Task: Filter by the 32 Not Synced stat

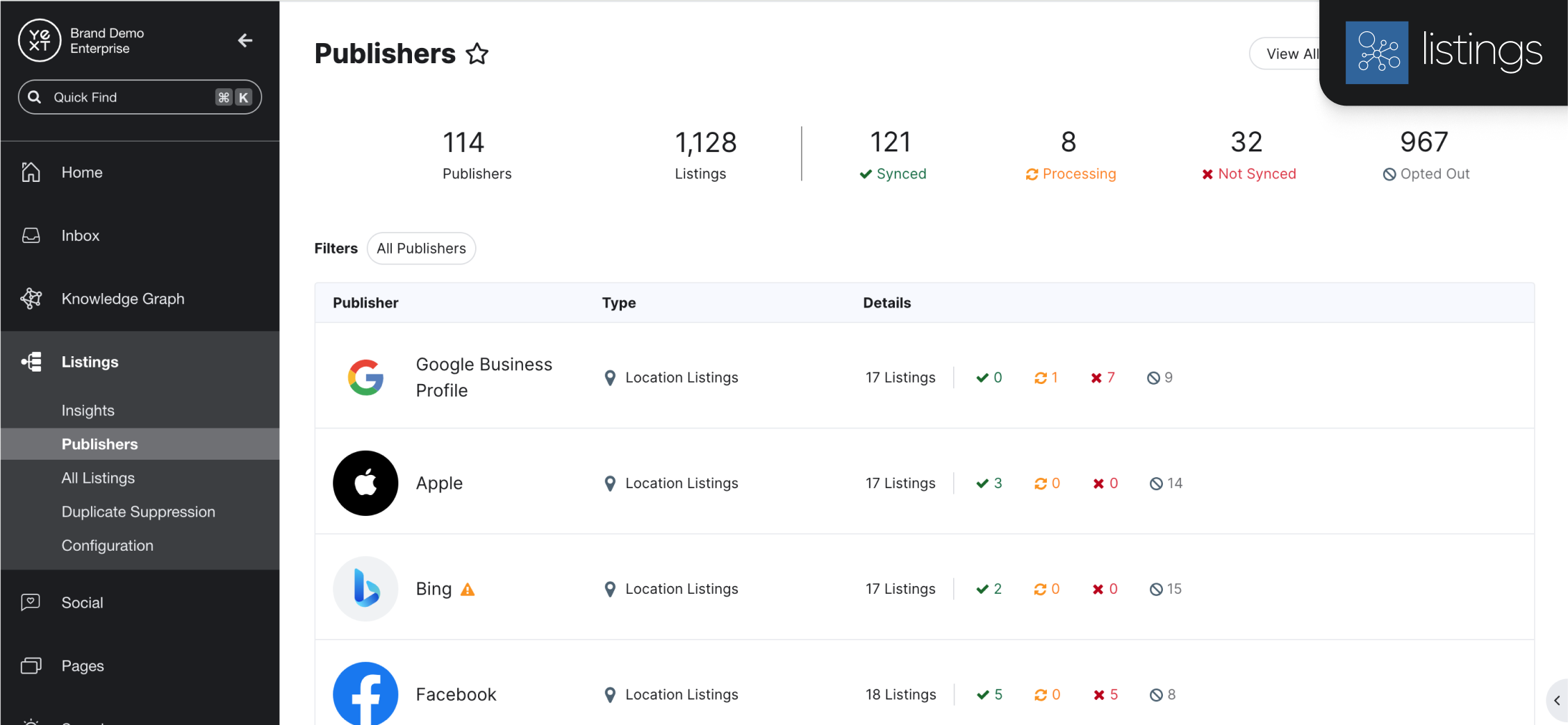Action: (x=1248, y=156)
